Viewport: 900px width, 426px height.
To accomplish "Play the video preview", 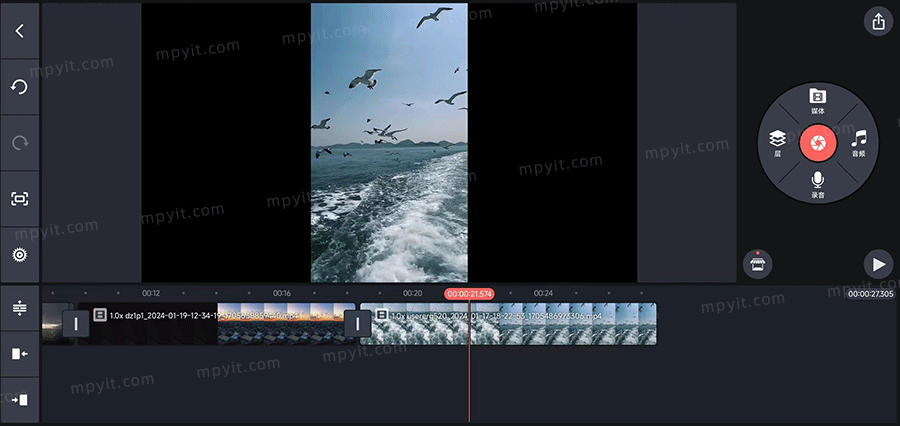I will [x=878, y=264].
